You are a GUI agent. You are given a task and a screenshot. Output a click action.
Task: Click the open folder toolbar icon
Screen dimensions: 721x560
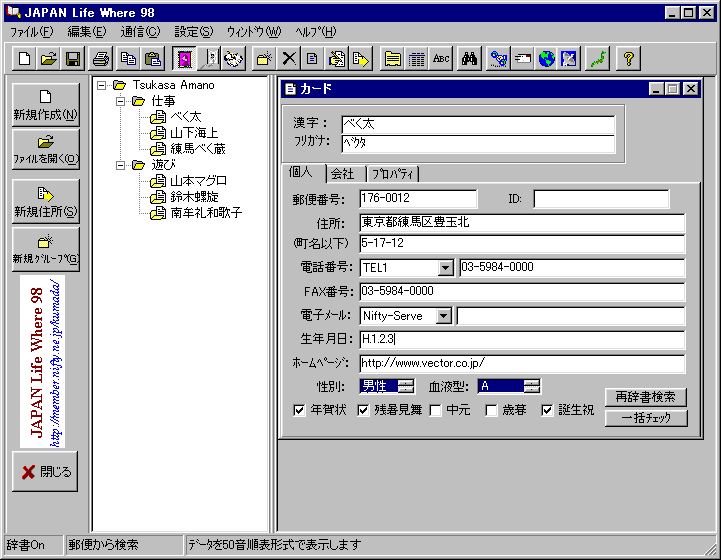coord(48,59)
